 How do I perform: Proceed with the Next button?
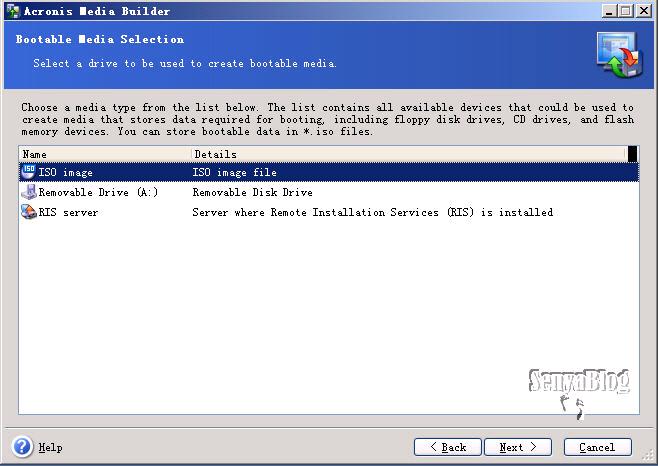point(518,447)
